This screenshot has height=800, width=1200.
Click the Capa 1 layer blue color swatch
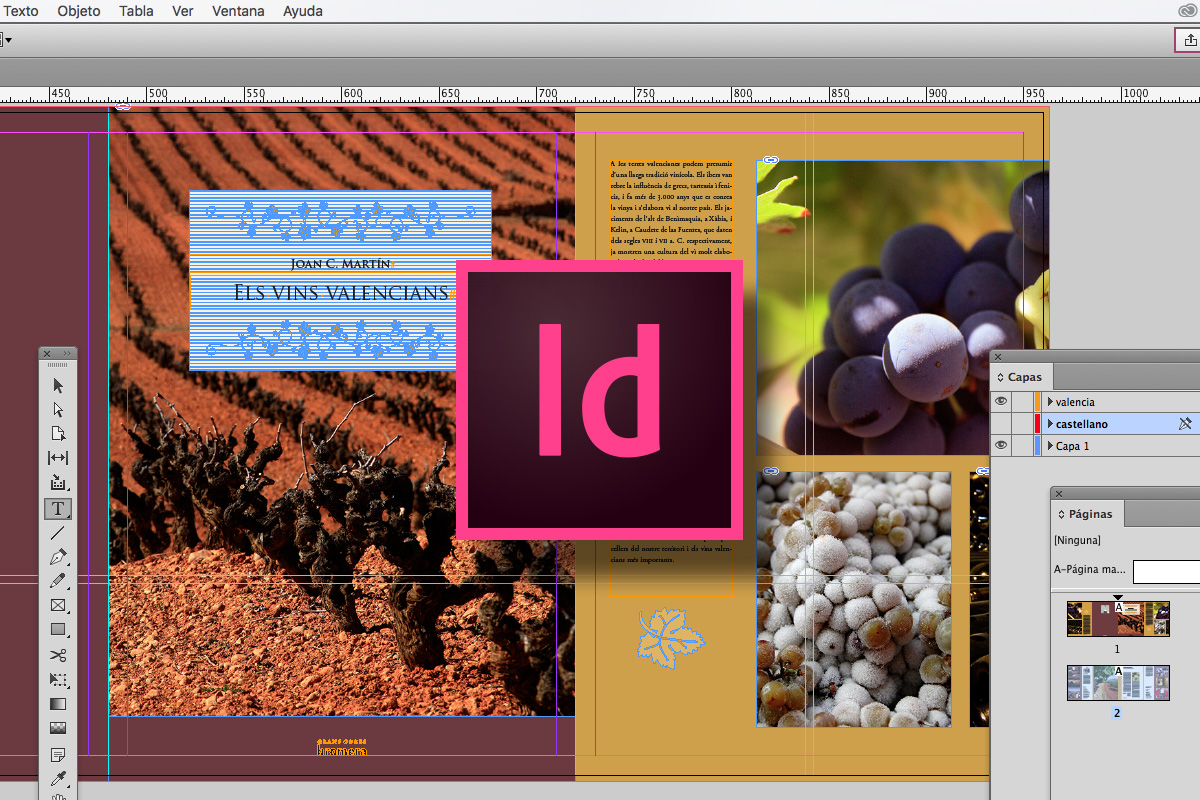tap(1037, 446)
